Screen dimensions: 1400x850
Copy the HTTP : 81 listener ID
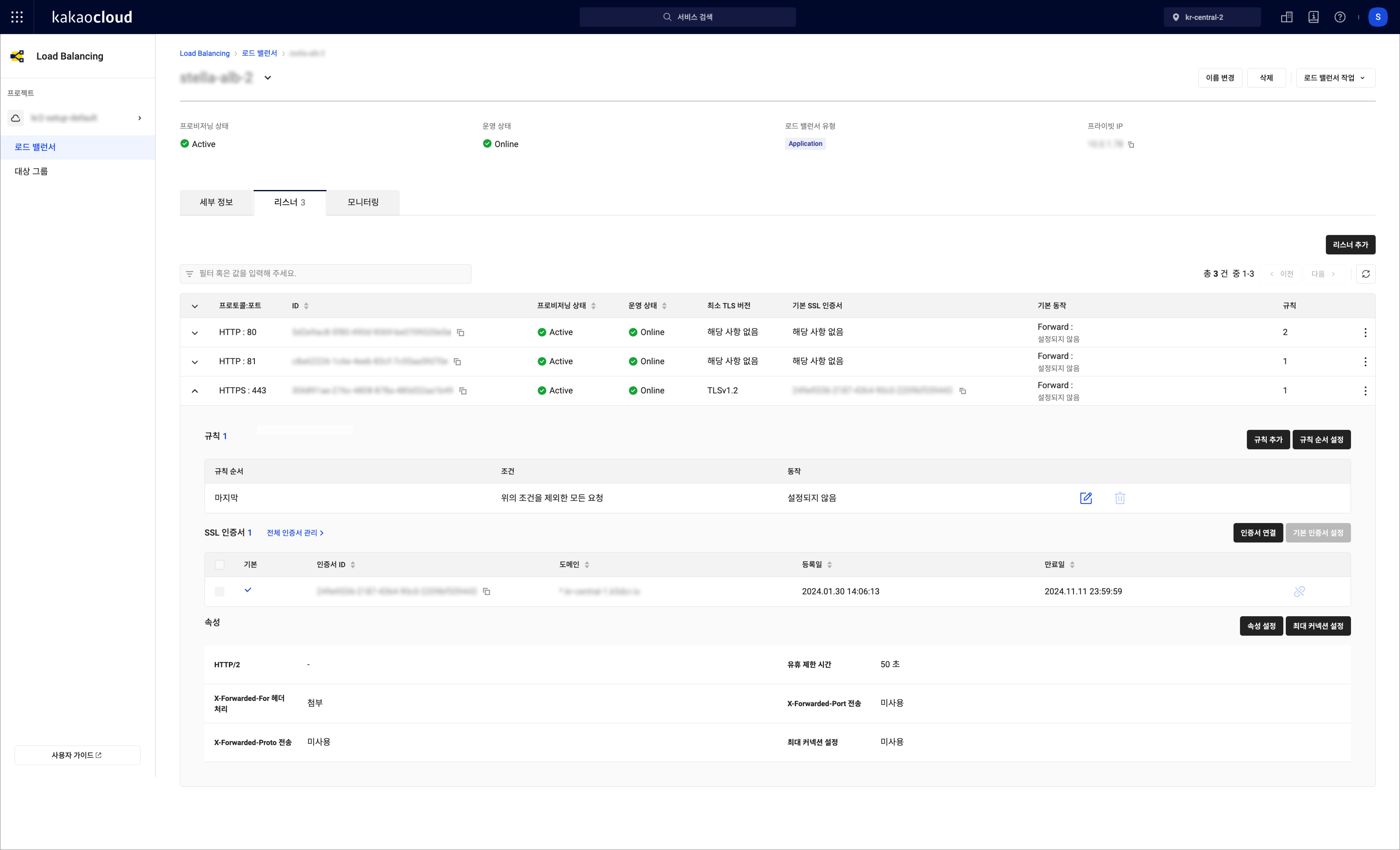pos(457,362)
